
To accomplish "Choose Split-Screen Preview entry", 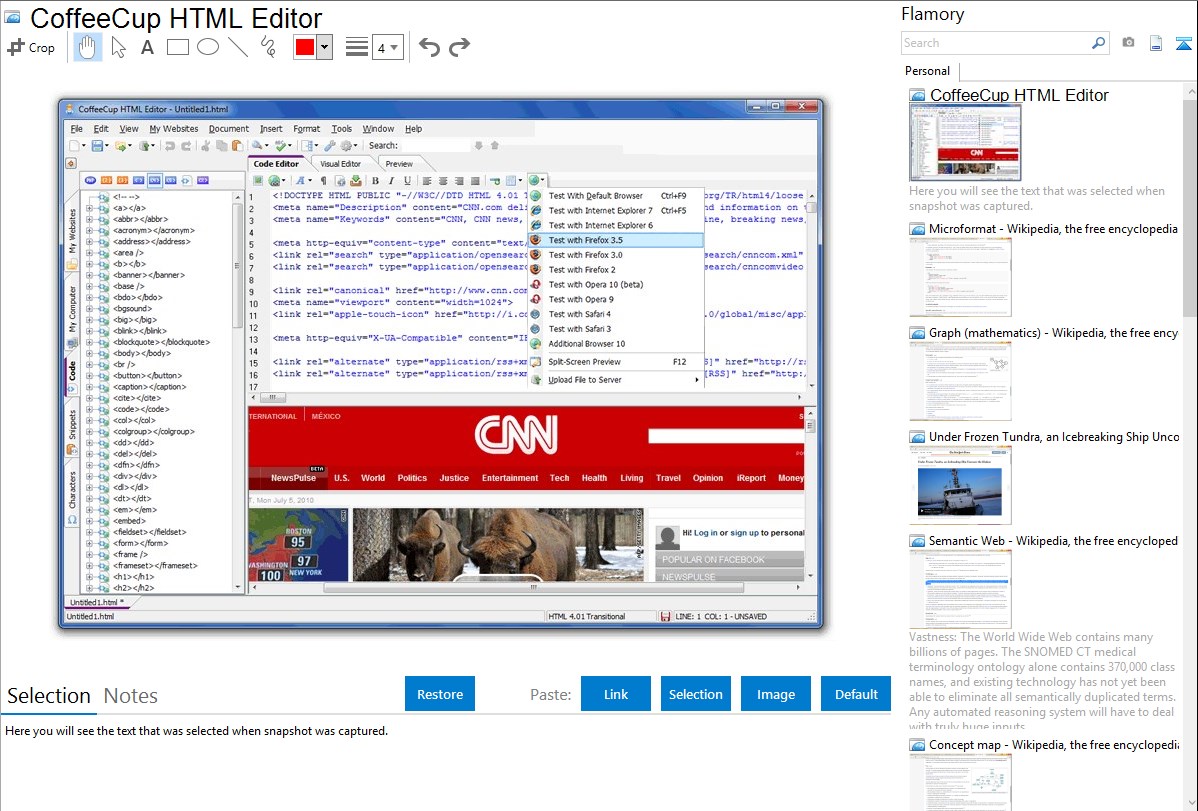I will click(615, 362).
